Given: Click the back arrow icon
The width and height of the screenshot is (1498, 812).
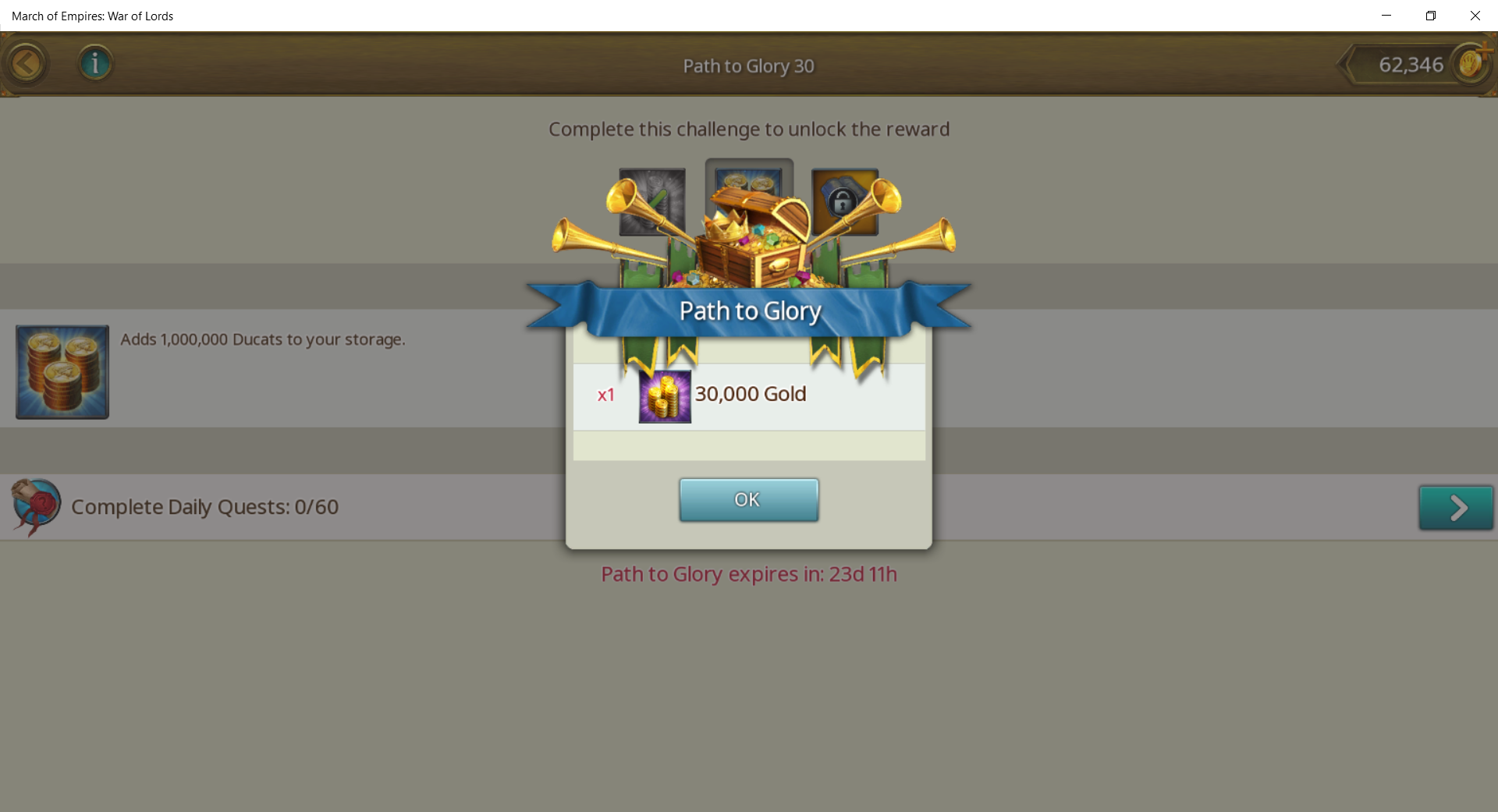Looking at the screenshot, I should click(27, 64).
